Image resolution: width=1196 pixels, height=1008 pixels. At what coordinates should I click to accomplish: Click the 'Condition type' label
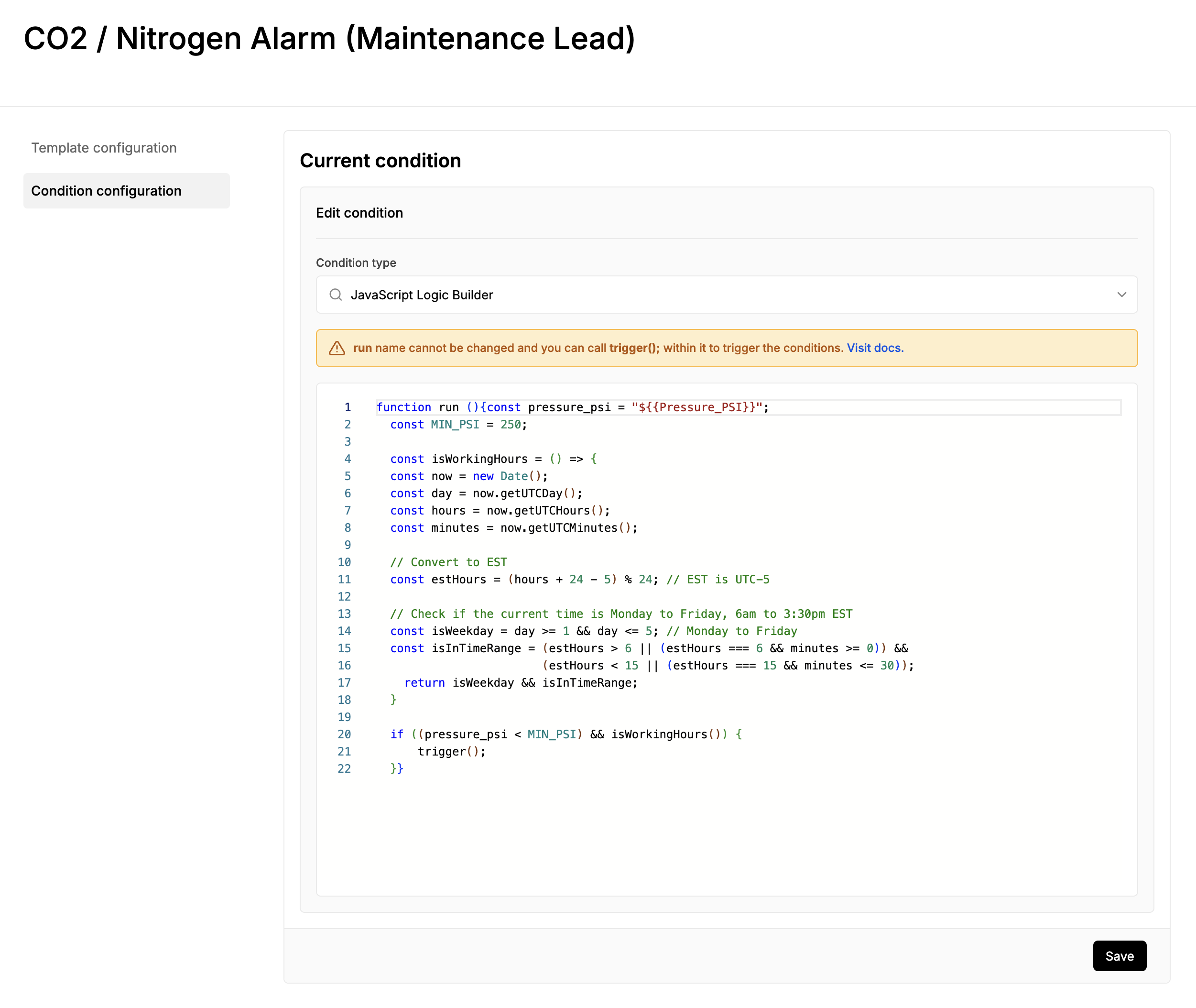coord(356,263)
